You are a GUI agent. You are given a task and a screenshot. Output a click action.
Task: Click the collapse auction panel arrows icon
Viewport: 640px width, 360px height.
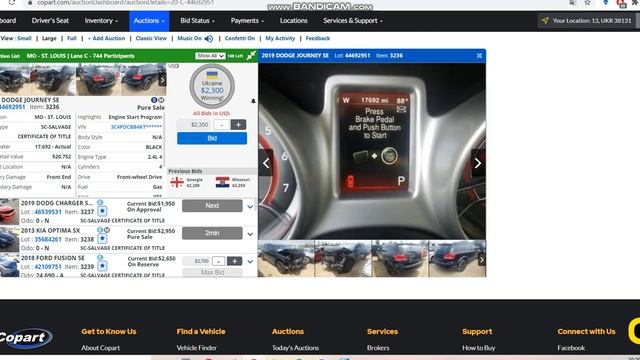251,56
